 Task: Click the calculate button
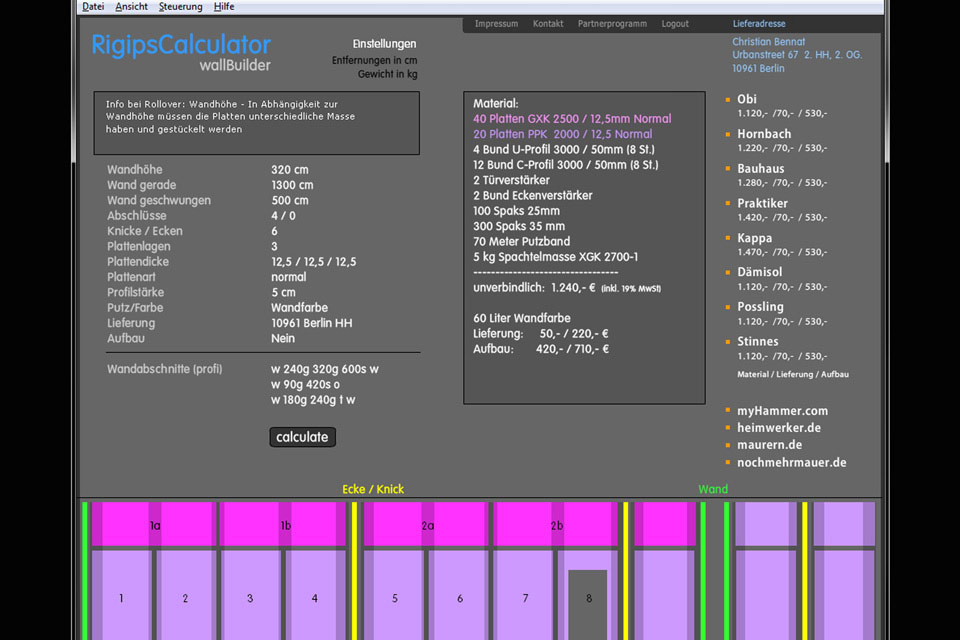[x=302, y=437]
